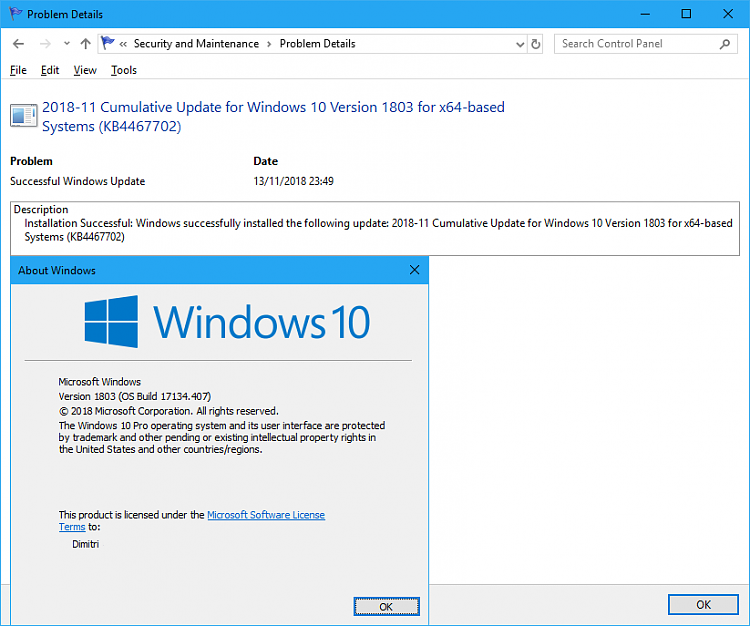Click the Installation Successful description text
750x626 pixels.
click(378, 230)
